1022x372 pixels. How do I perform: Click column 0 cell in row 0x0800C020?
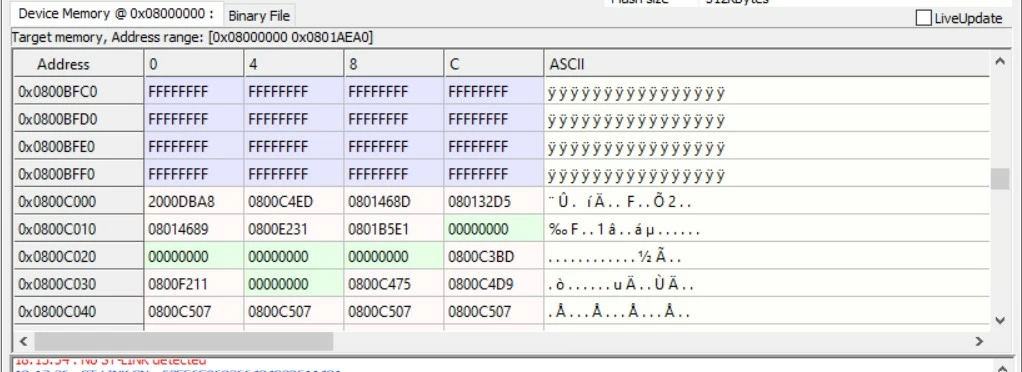194,257
